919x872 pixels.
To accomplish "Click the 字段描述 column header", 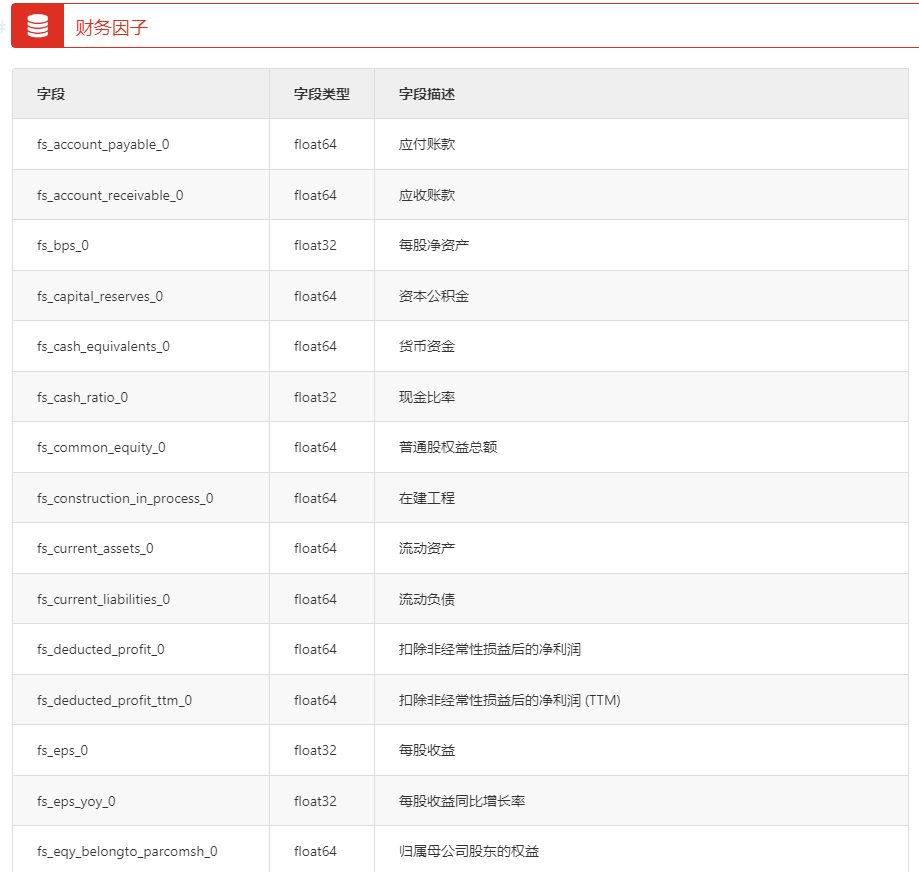I will [x=426, y=94].
